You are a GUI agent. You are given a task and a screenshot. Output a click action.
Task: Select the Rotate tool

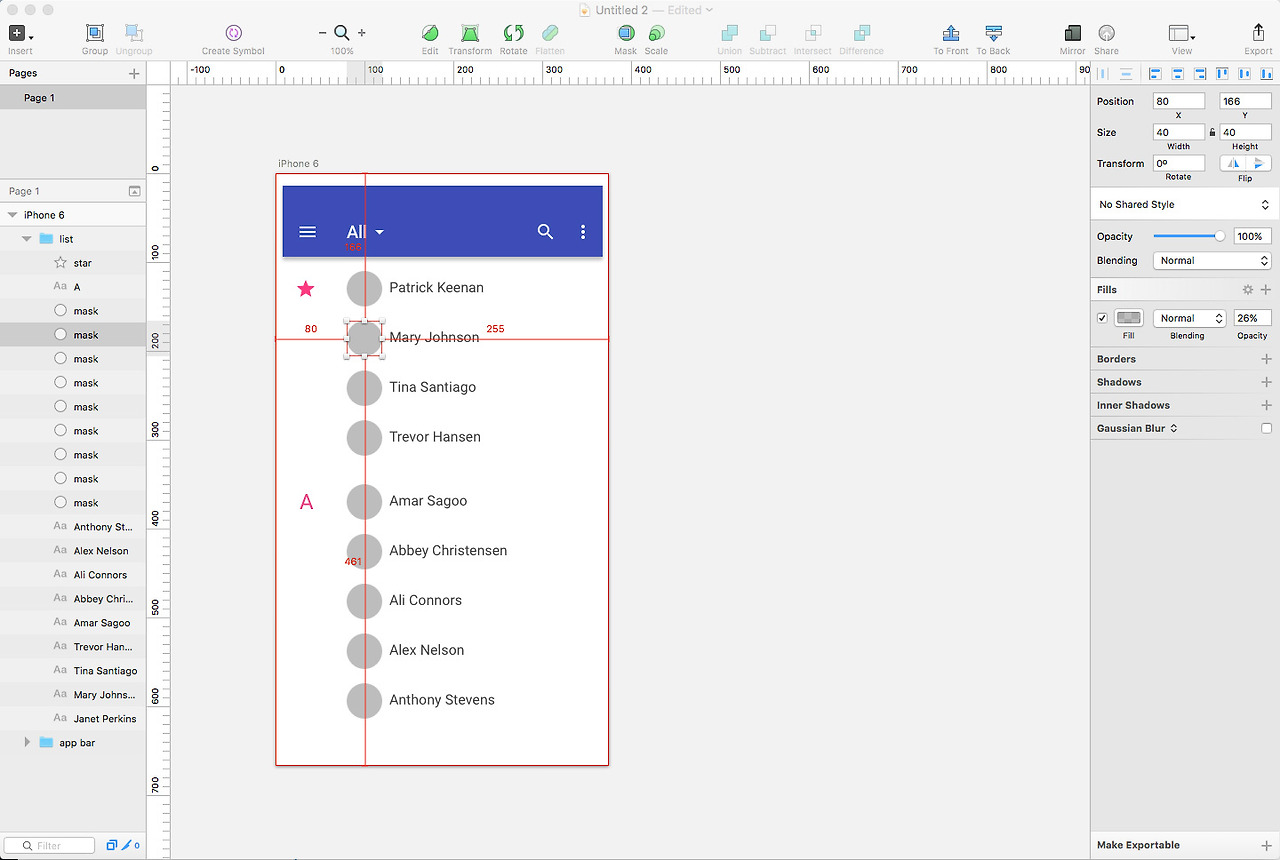(513, 33)
